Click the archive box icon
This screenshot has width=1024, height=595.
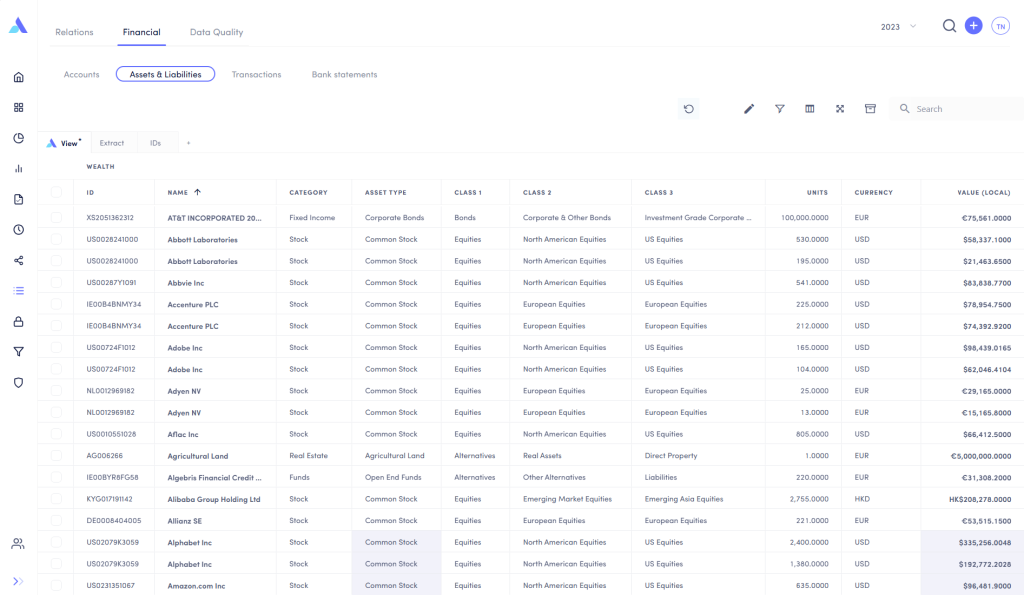click(x=870, y=109)
